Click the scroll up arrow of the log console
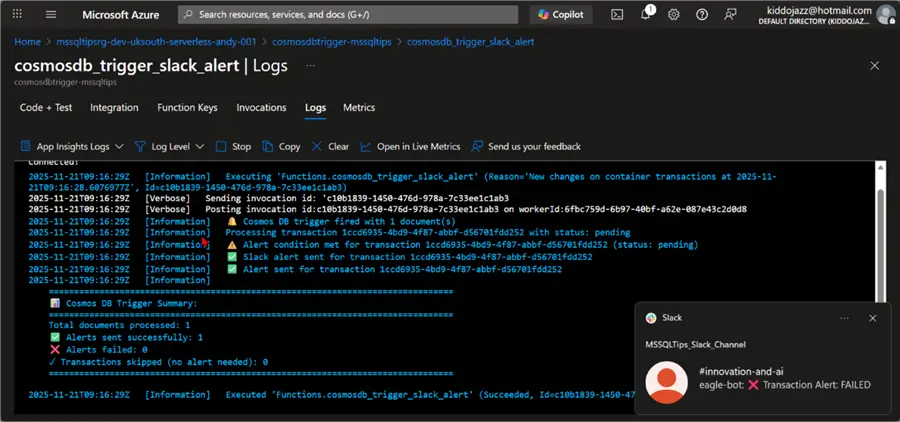Image resolution: width=900 pixels, height=422 pixels. pyautogui.click(x=881, y=167)
